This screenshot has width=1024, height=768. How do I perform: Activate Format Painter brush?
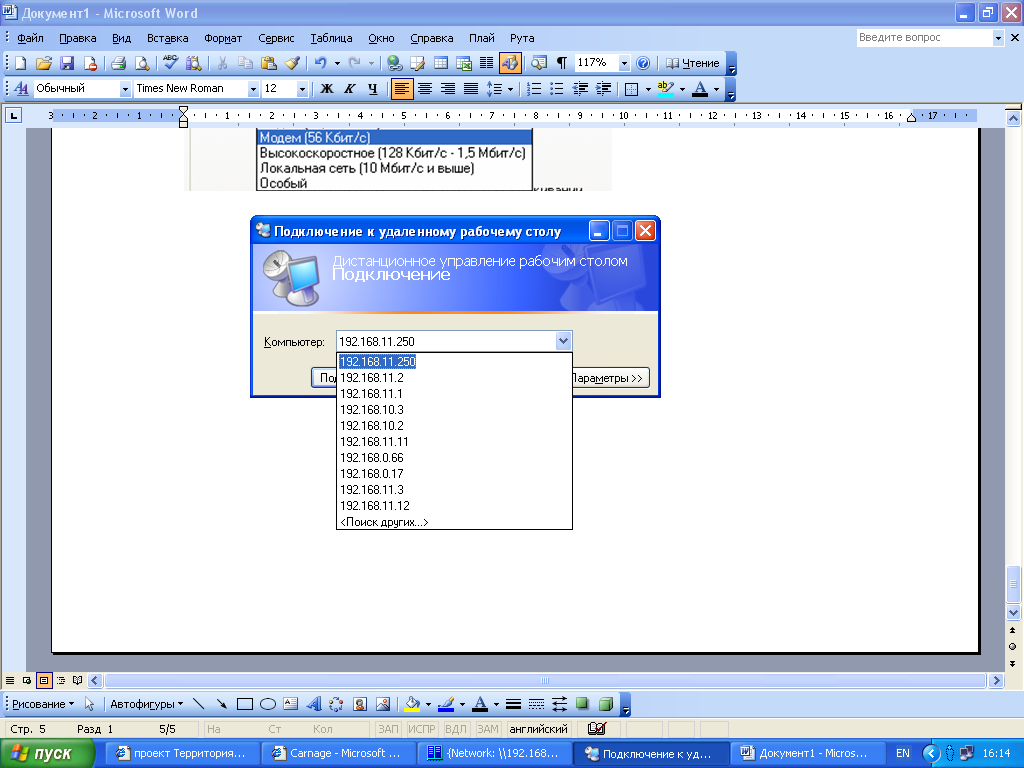pos(292,63)
